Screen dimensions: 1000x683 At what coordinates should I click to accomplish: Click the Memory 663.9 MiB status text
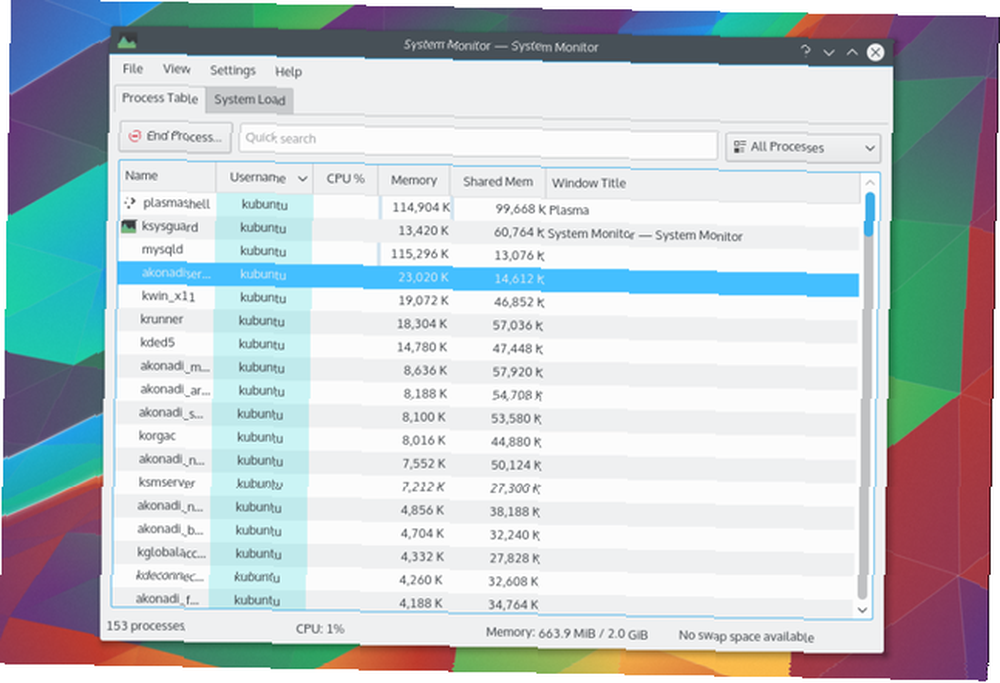point(567,633)
